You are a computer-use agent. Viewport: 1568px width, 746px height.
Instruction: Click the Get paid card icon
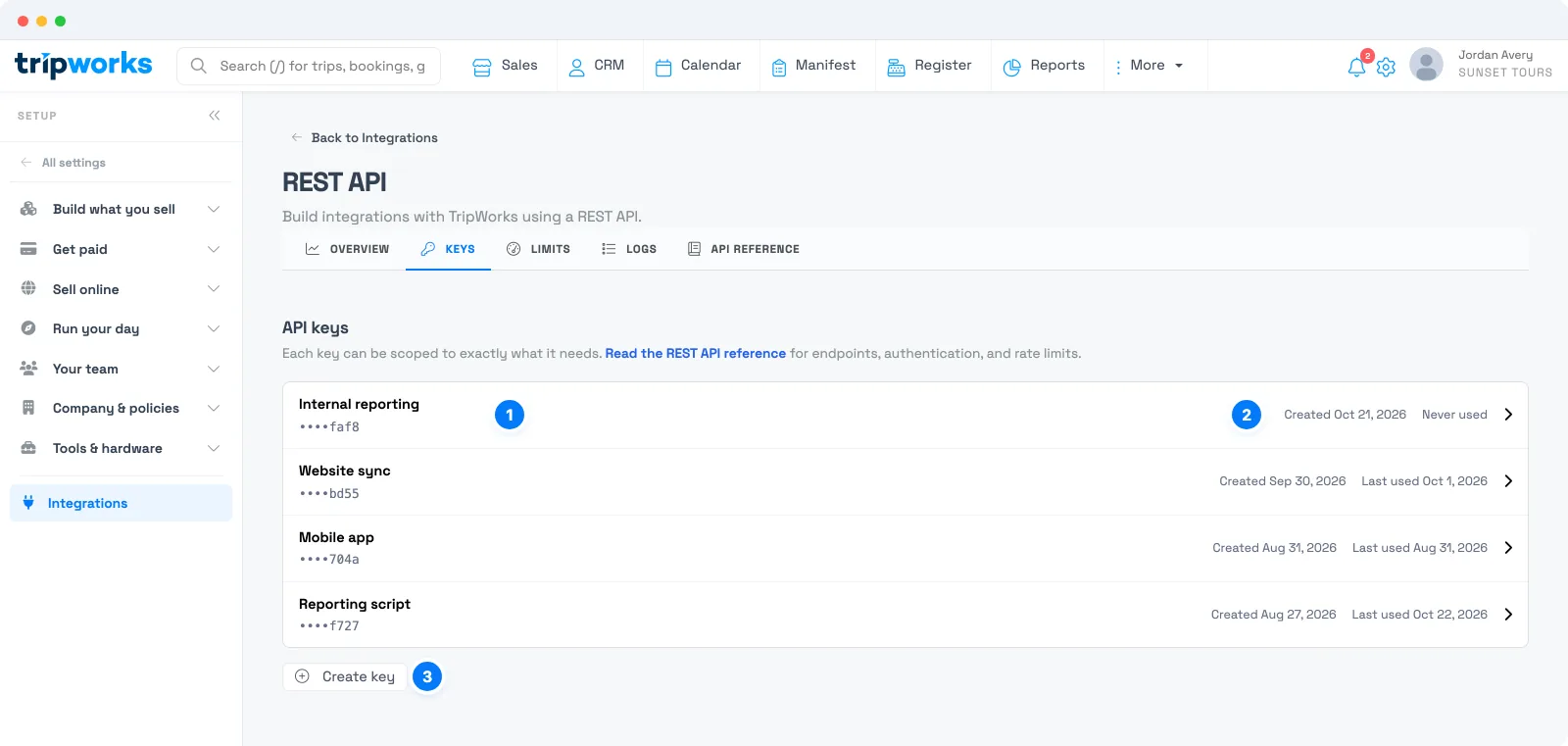pyautogui.click(x=28, y=249)
